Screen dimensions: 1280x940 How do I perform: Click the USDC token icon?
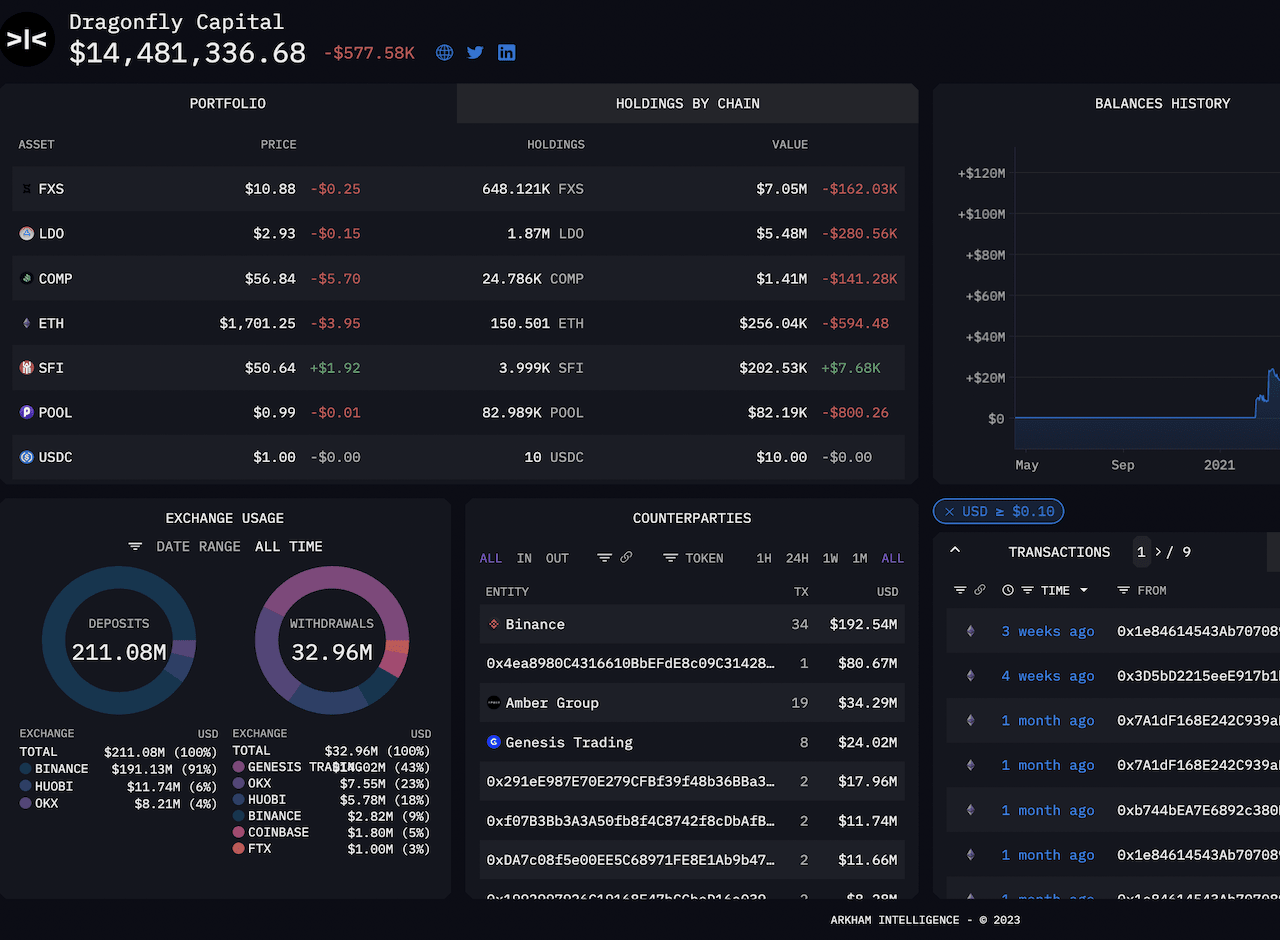[x=27, y=457]
